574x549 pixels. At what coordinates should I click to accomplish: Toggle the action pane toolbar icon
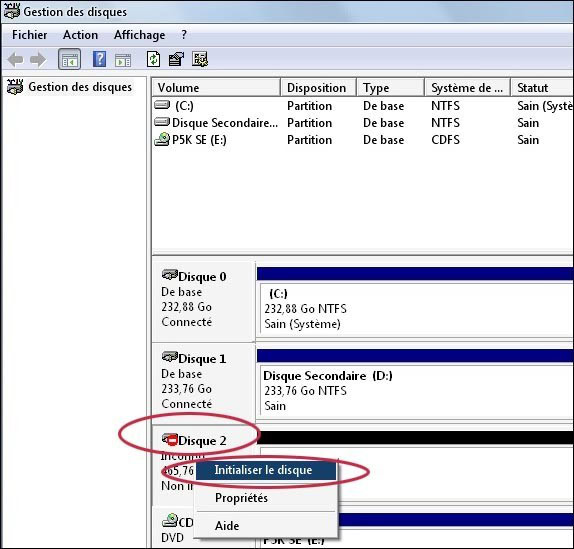123,60
